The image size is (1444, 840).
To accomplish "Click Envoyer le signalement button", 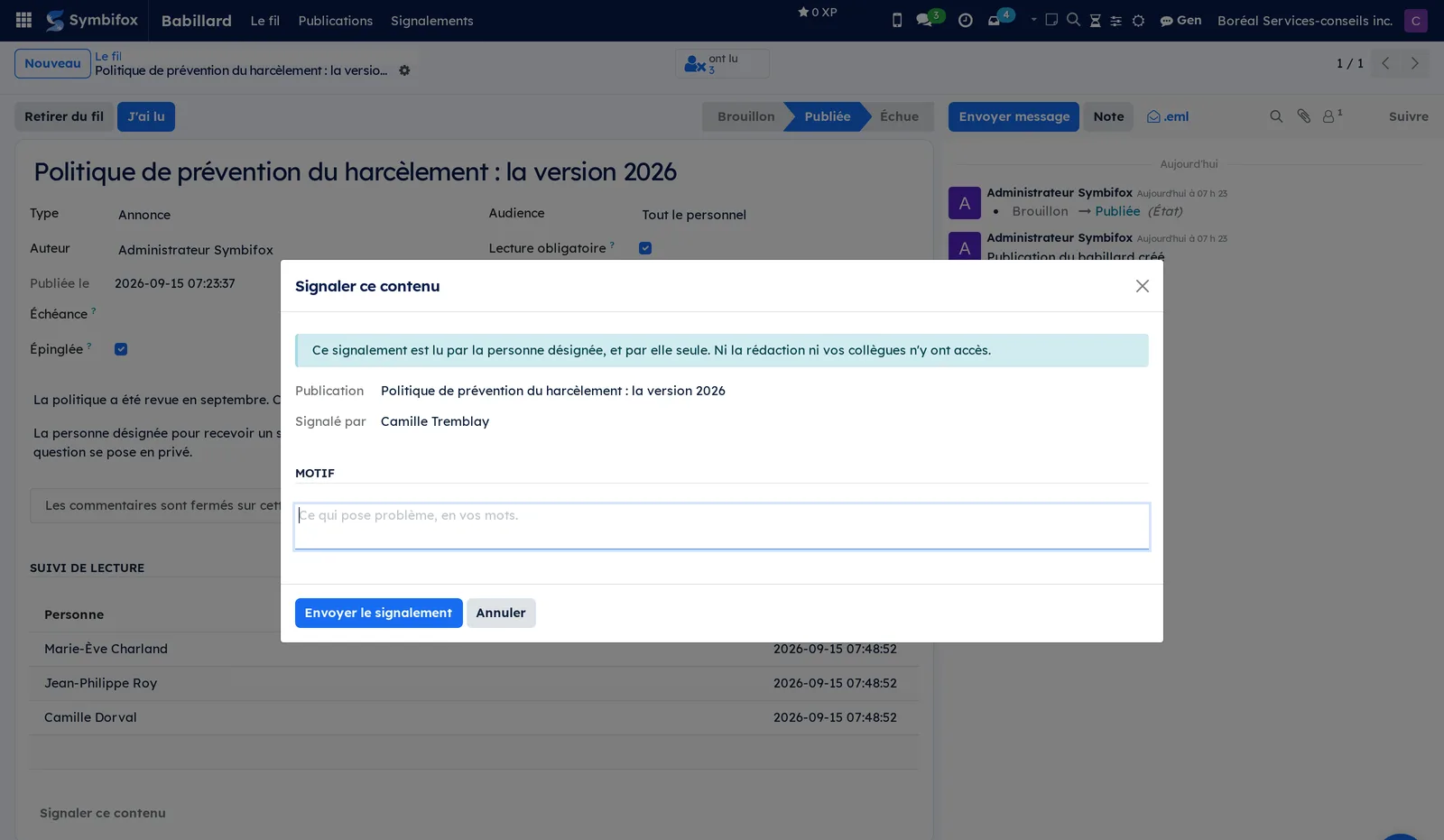I will pyautogui.click(x=378, y=613).
